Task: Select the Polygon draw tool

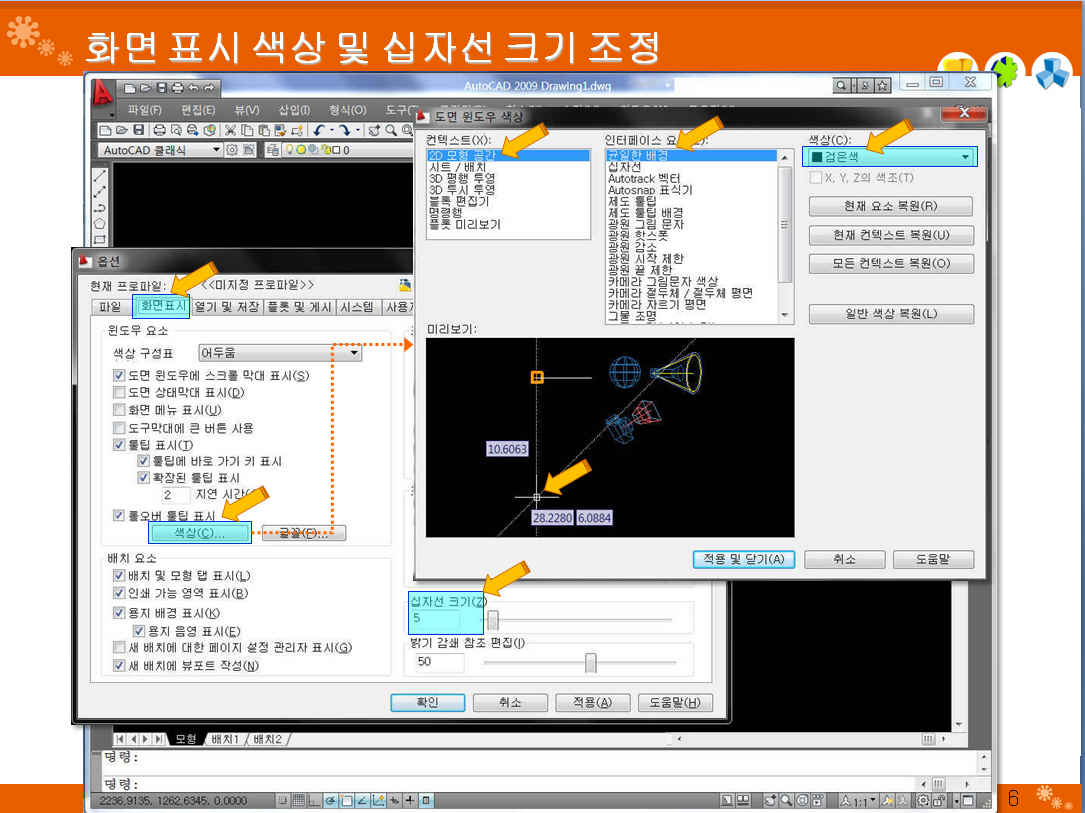Action: click(100, 224)
